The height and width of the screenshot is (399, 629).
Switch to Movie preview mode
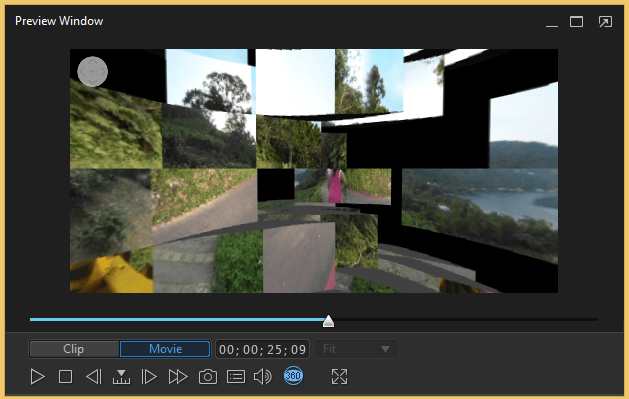(165, 349)
